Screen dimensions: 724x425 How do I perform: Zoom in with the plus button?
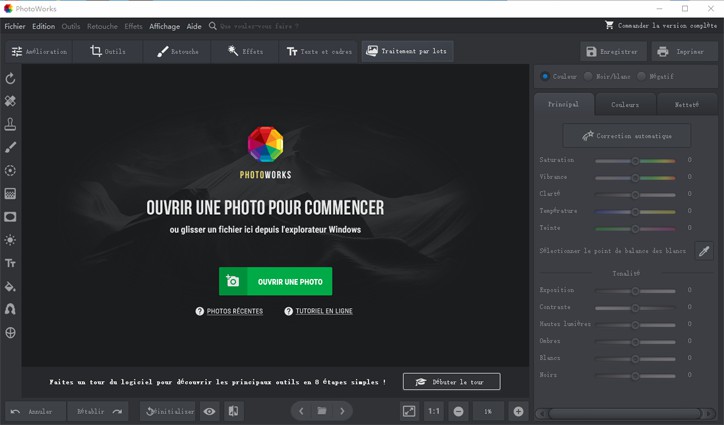tap(518, 411)
